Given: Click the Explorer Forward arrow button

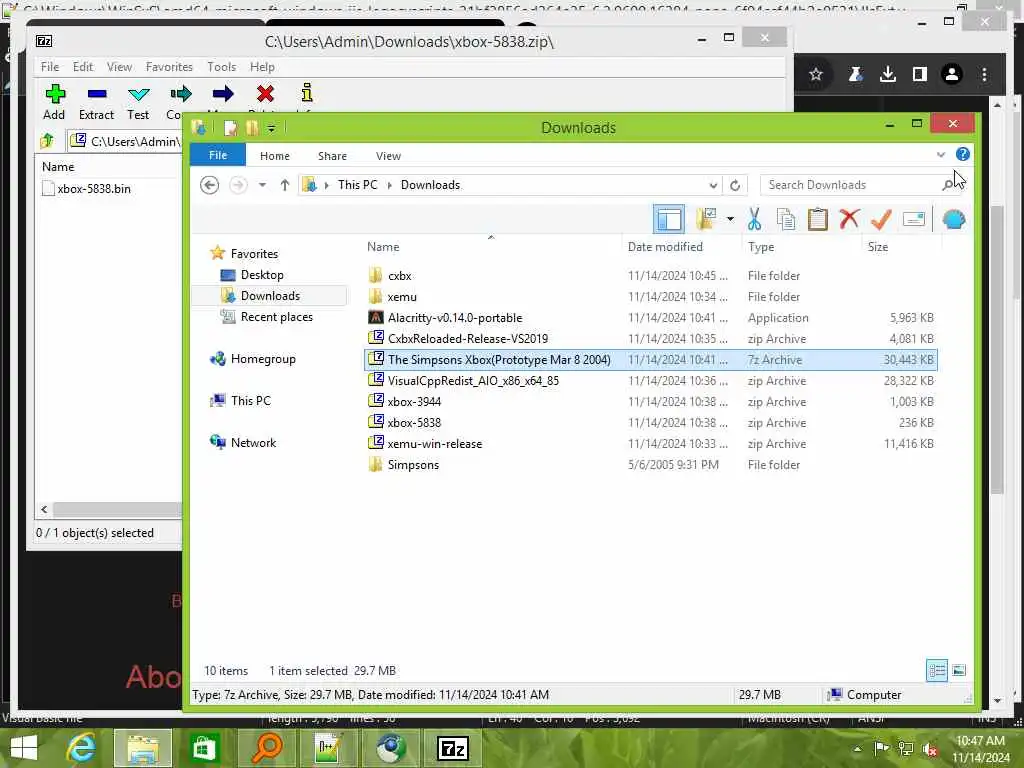Looking at the screenshot, I should [x=238, y=185].
